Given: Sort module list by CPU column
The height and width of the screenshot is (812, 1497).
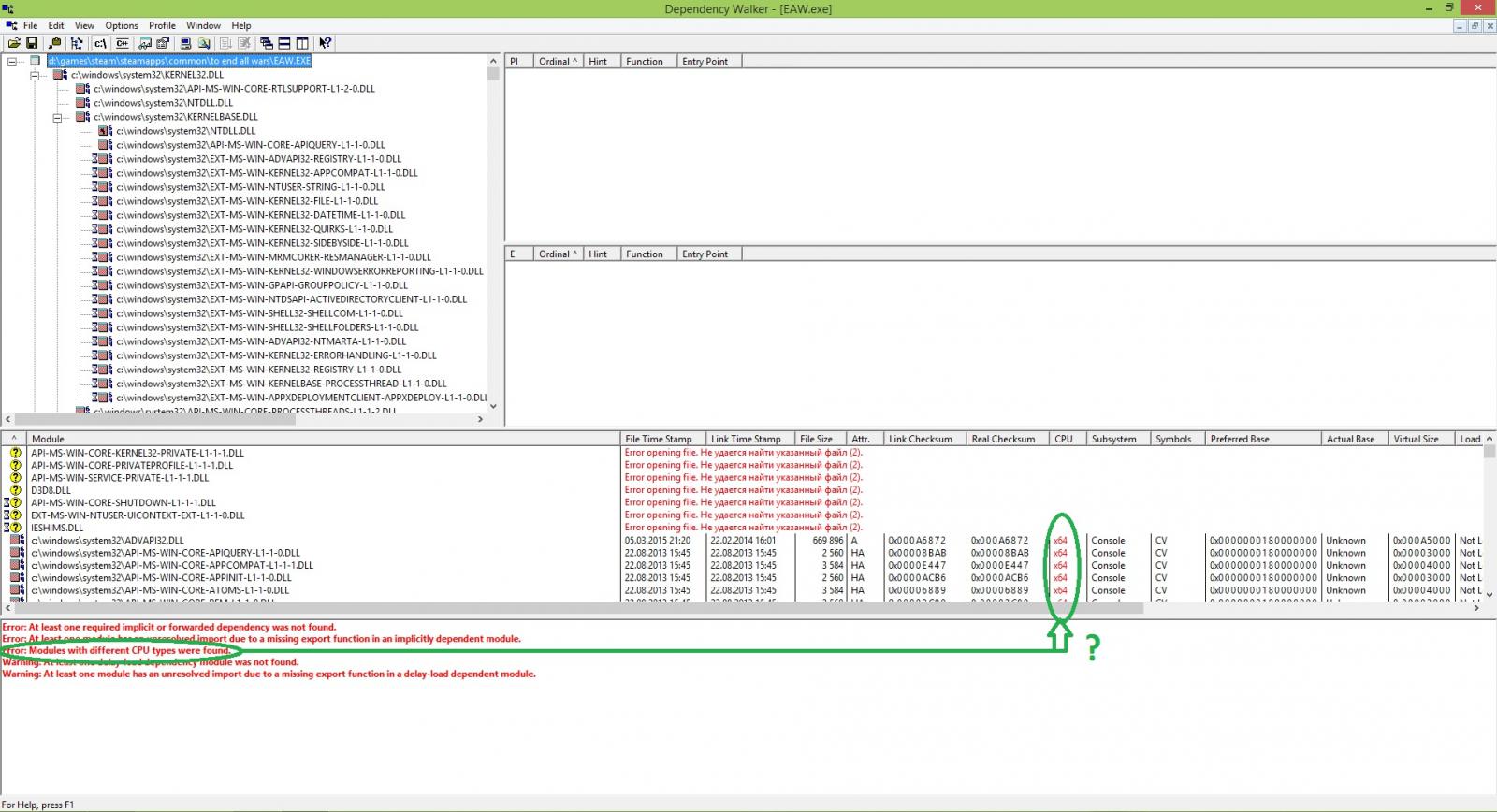Looking at the screenshot, I should tap(1064, 439).
